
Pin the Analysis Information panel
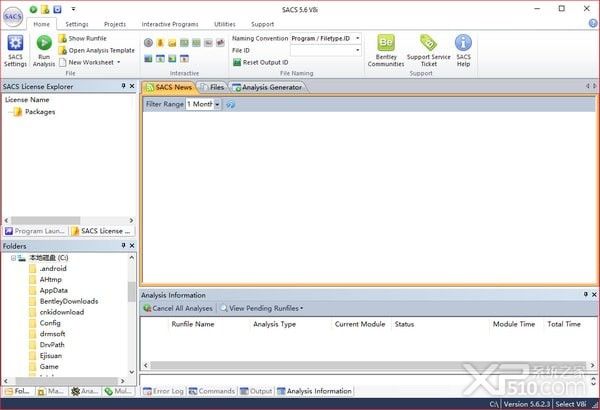[x=585, y=294]
